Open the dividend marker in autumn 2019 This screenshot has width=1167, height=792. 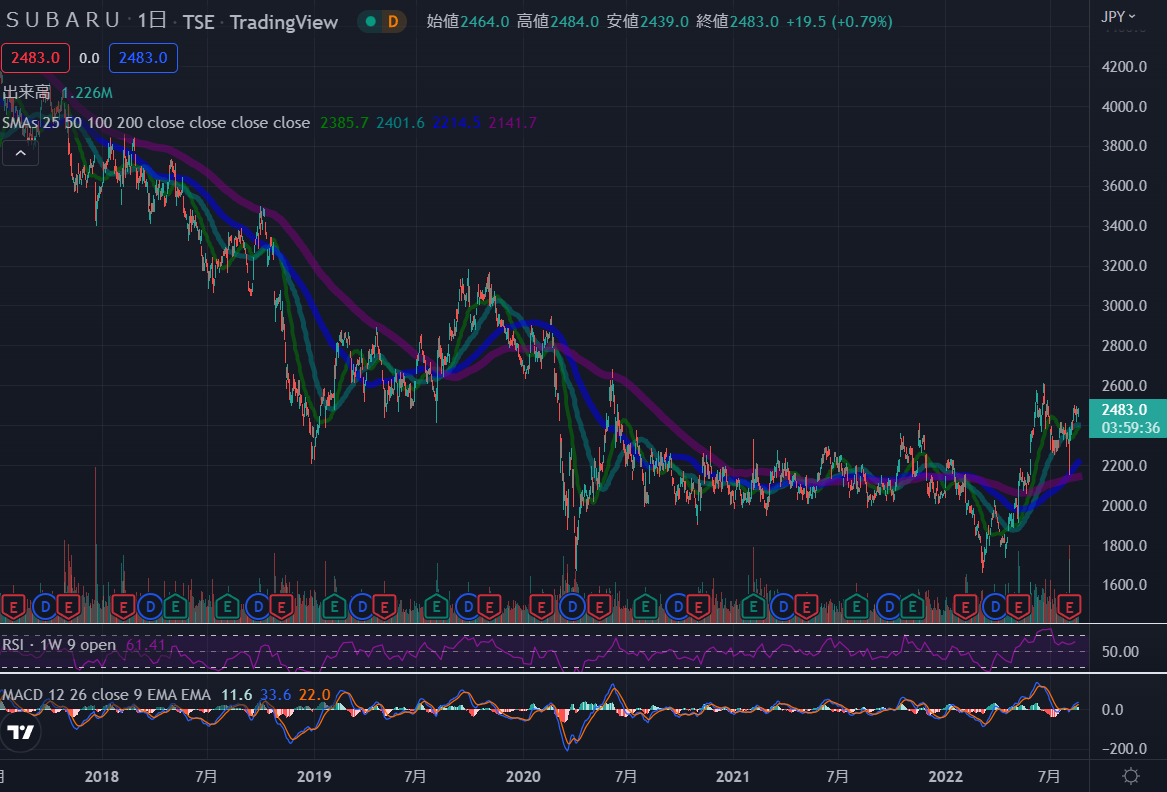[467, 607]
